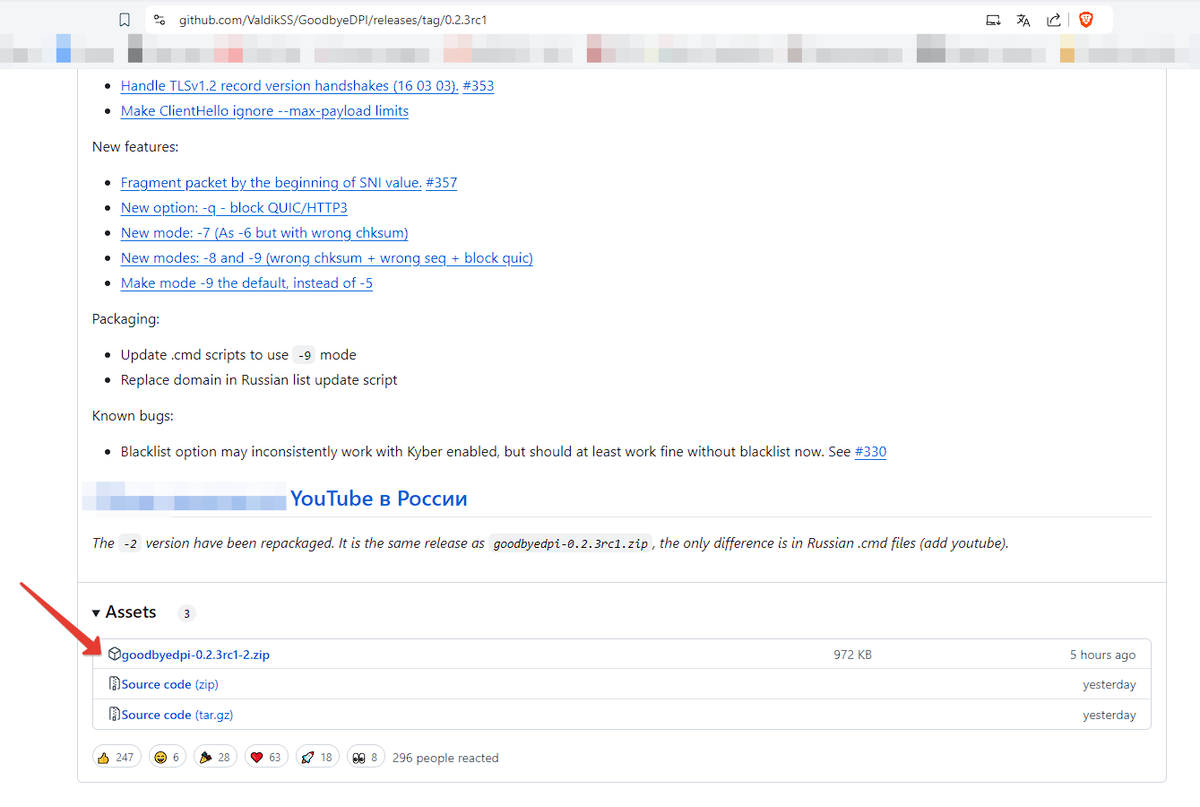The image size is (1200, 807).
Task: Add the heart reaction (63)
Action: [x=266, y=757]
